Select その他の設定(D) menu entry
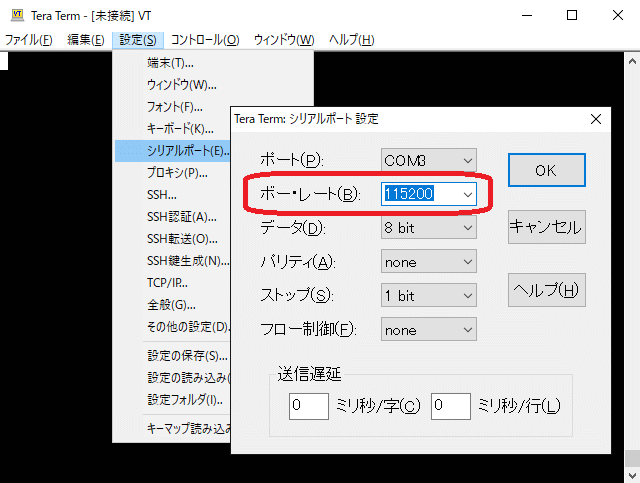640x483 pixels. (x=189, y=327)
